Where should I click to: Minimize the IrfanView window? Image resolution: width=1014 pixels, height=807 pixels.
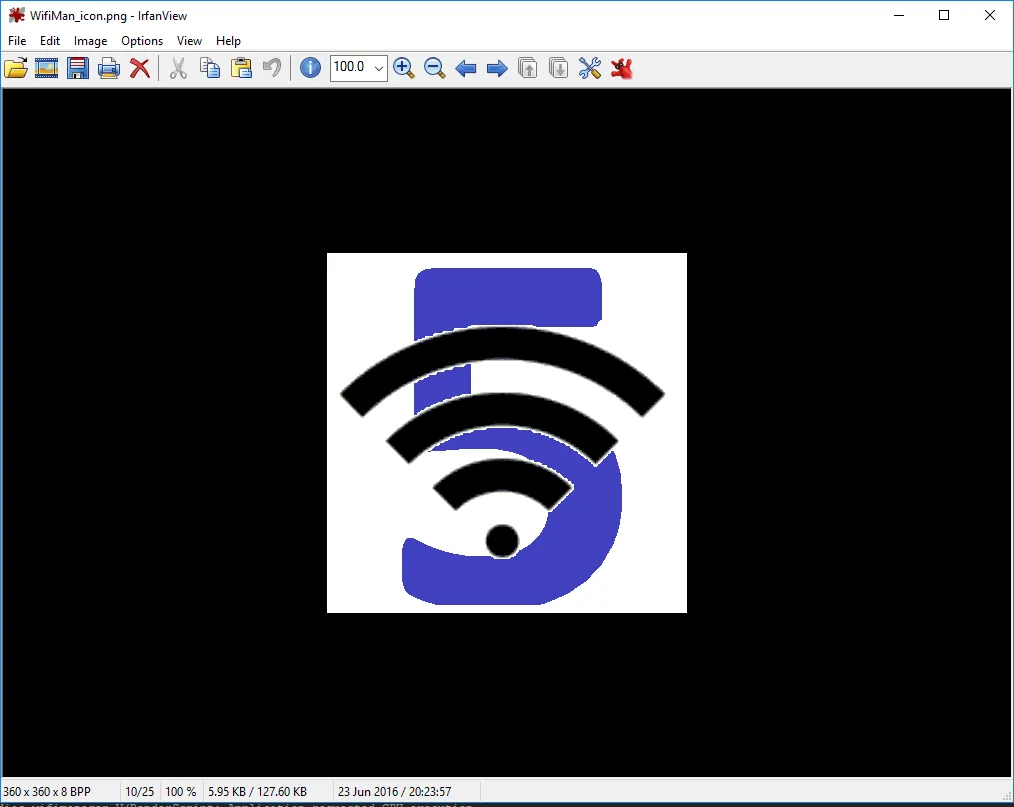point(898,15)
